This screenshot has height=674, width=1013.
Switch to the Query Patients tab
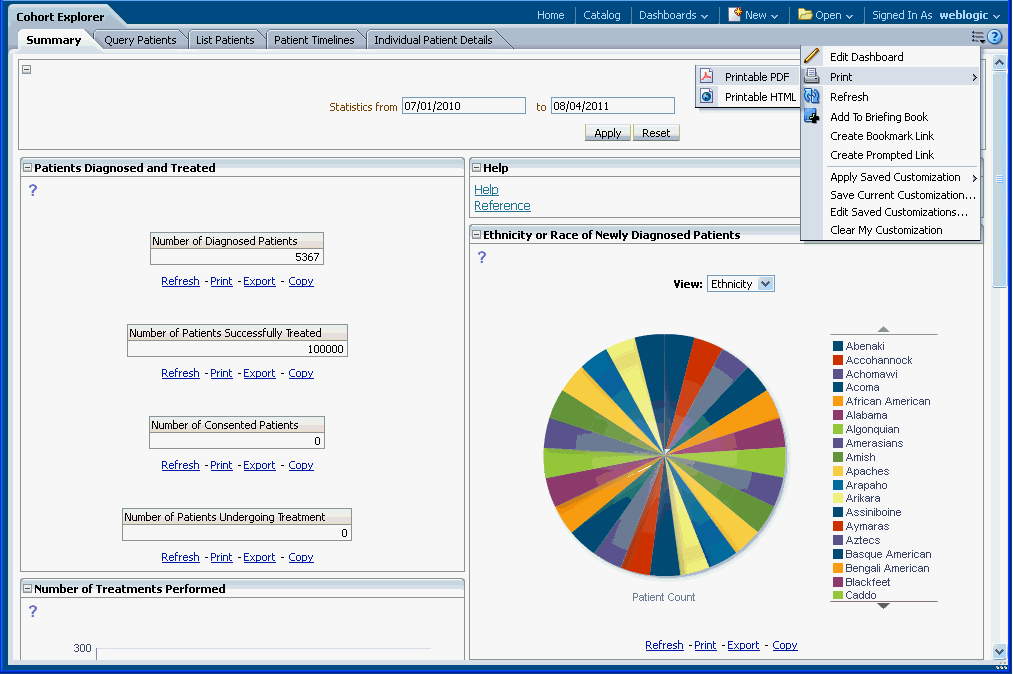140,40
